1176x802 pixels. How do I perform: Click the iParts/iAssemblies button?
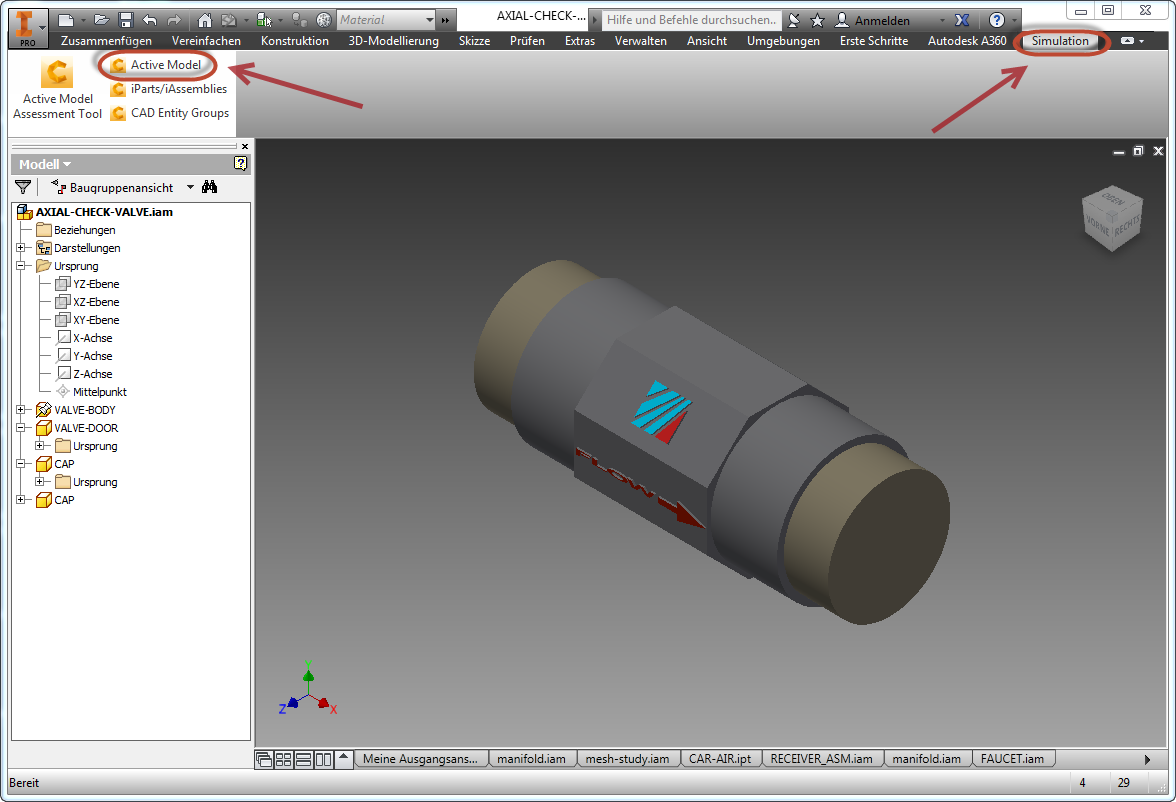click(169, 89)
